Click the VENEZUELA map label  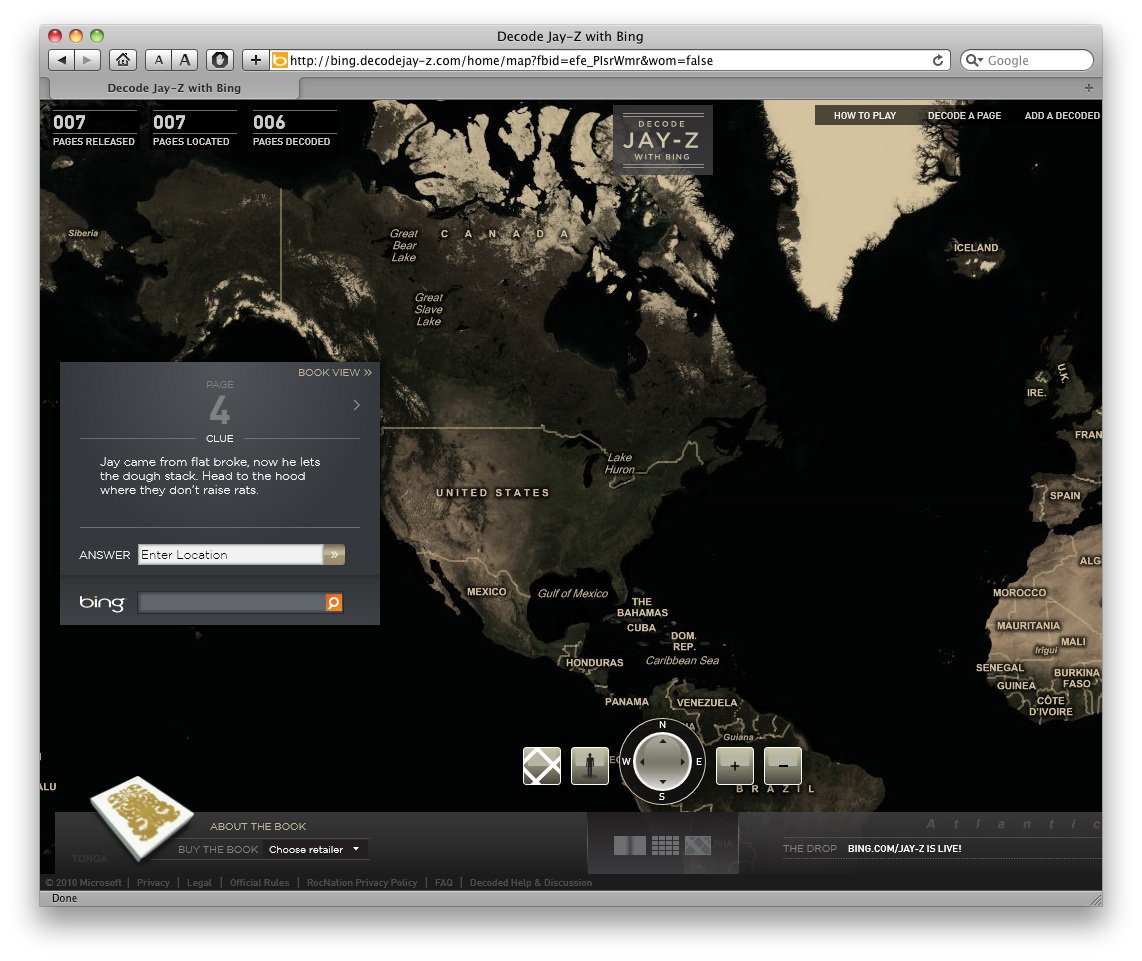[706, 702]
